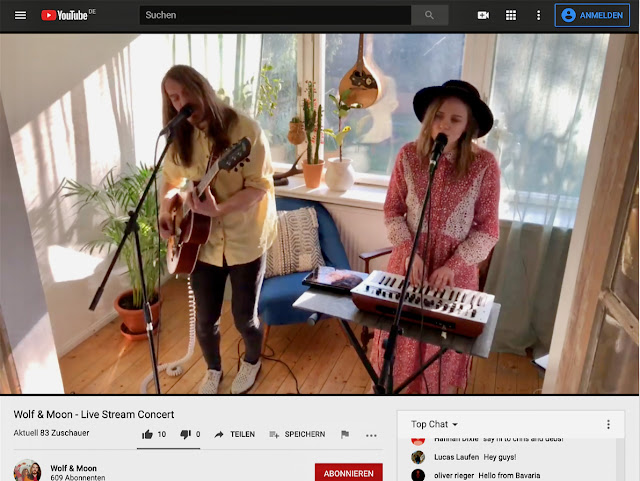Select the 'Hello from Bavaria' chat message
Image resolution: width=640 pixels, height=481 pixels.
(509, 475)
